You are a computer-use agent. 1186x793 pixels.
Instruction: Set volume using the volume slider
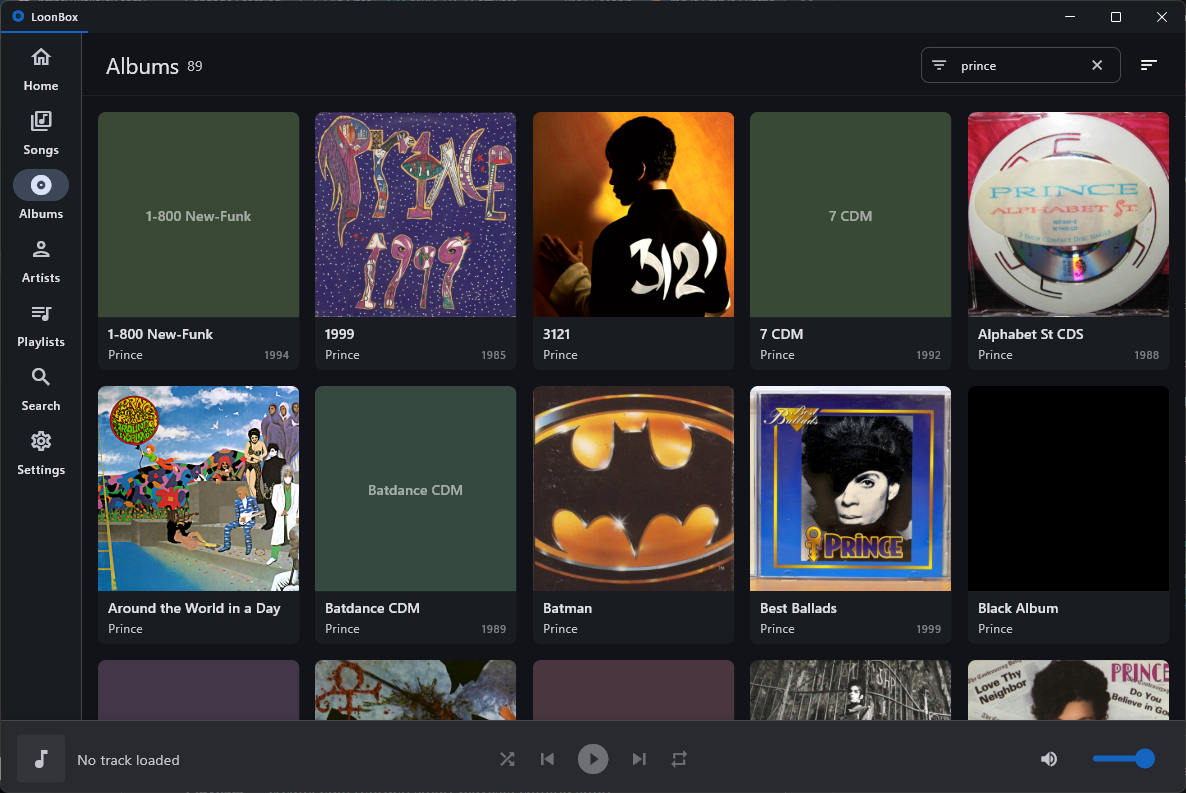[x=1123, y=759]
